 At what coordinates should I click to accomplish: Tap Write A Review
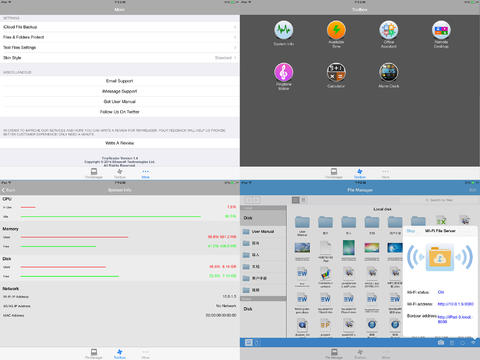pyautogui.click(x=120, y=143)
